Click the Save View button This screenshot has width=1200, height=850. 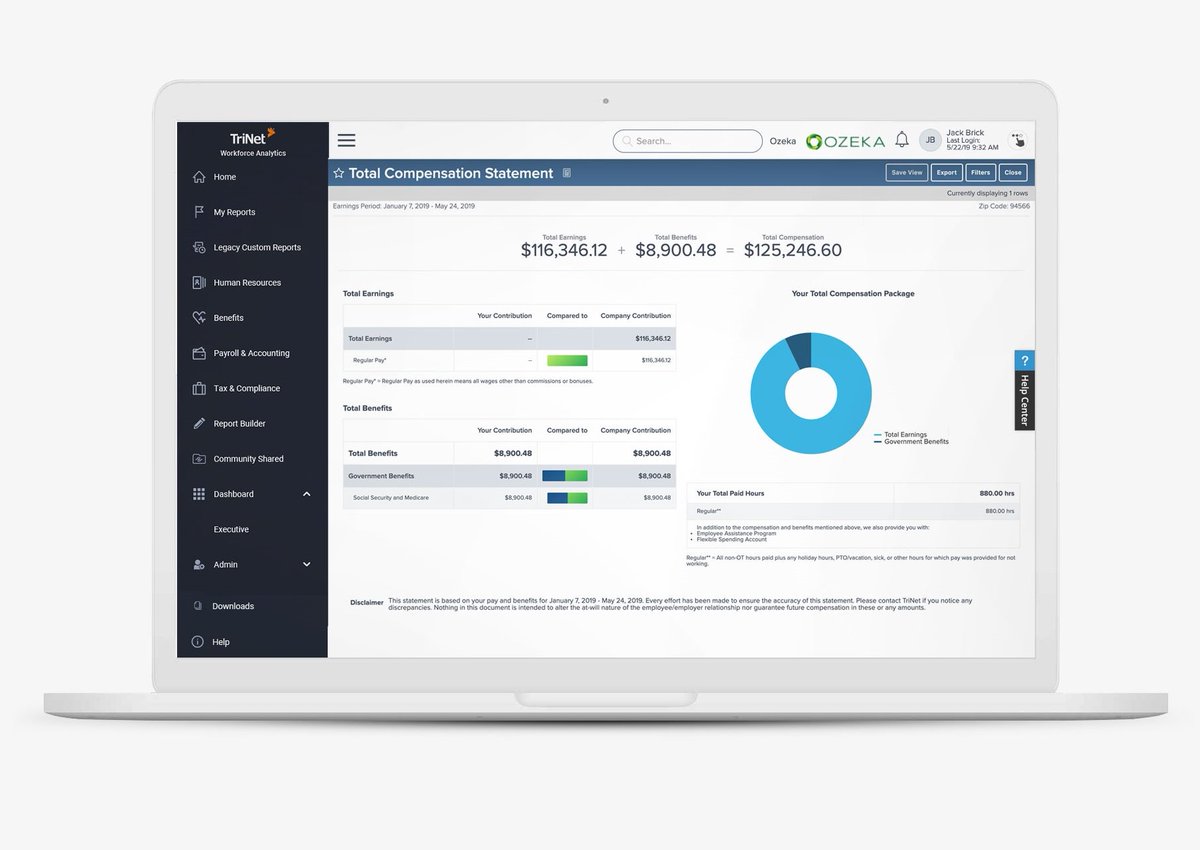pos(907,172)
